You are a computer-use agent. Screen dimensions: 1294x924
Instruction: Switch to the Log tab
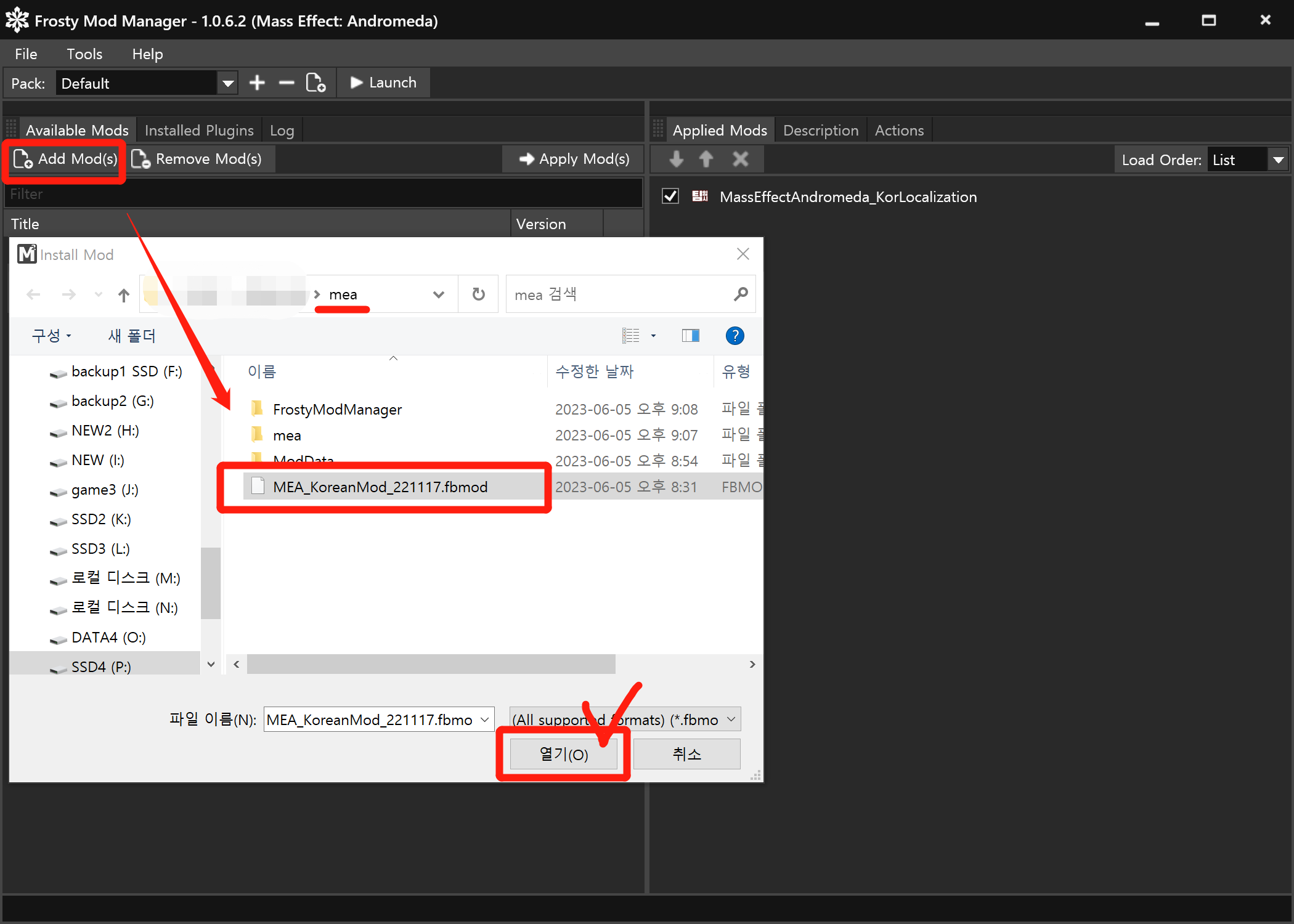[x=282, y=131]
